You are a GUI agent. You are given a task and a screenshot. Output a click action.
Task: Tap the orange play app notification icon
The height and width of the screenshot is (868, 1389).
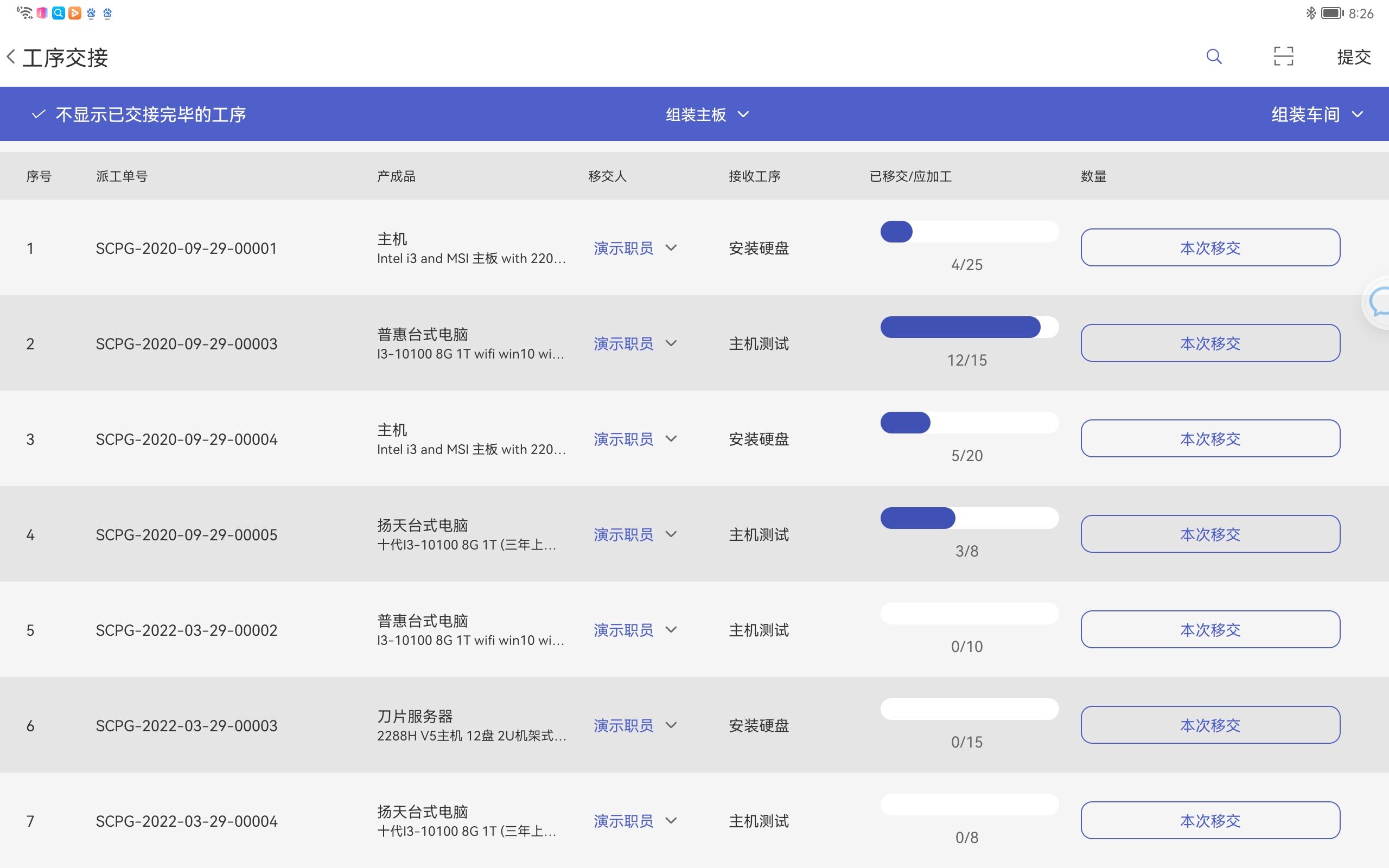click(x=75, y=13)
